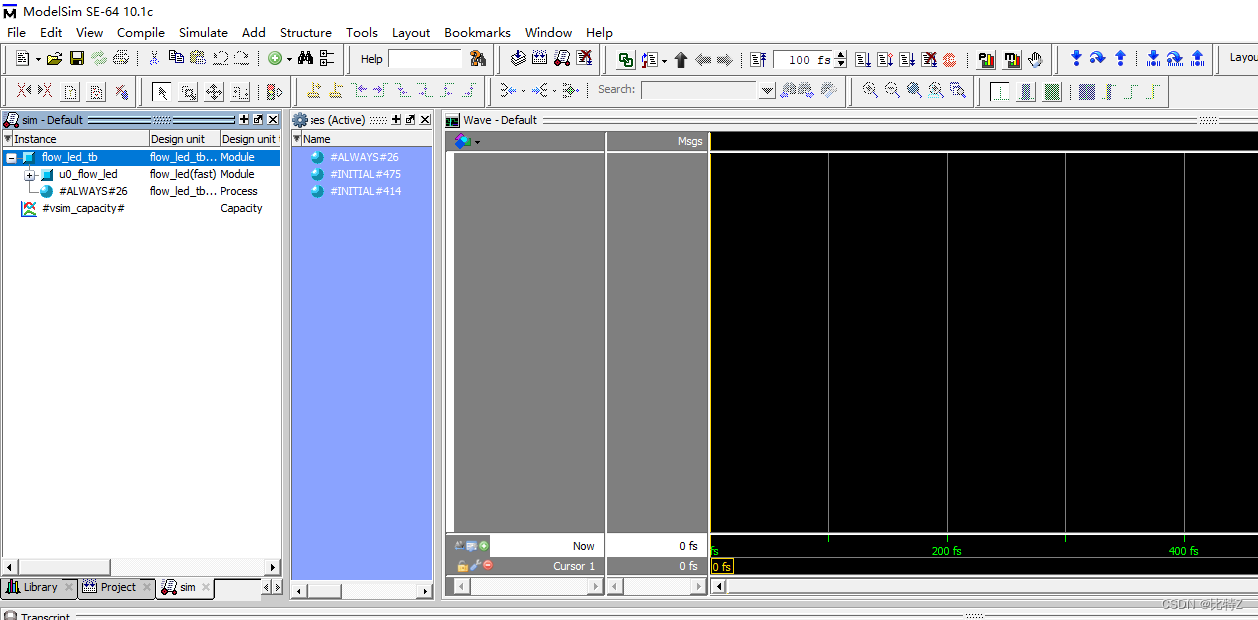
Task: Click the Save toolbar icon
Action: [x=77, y=58]
